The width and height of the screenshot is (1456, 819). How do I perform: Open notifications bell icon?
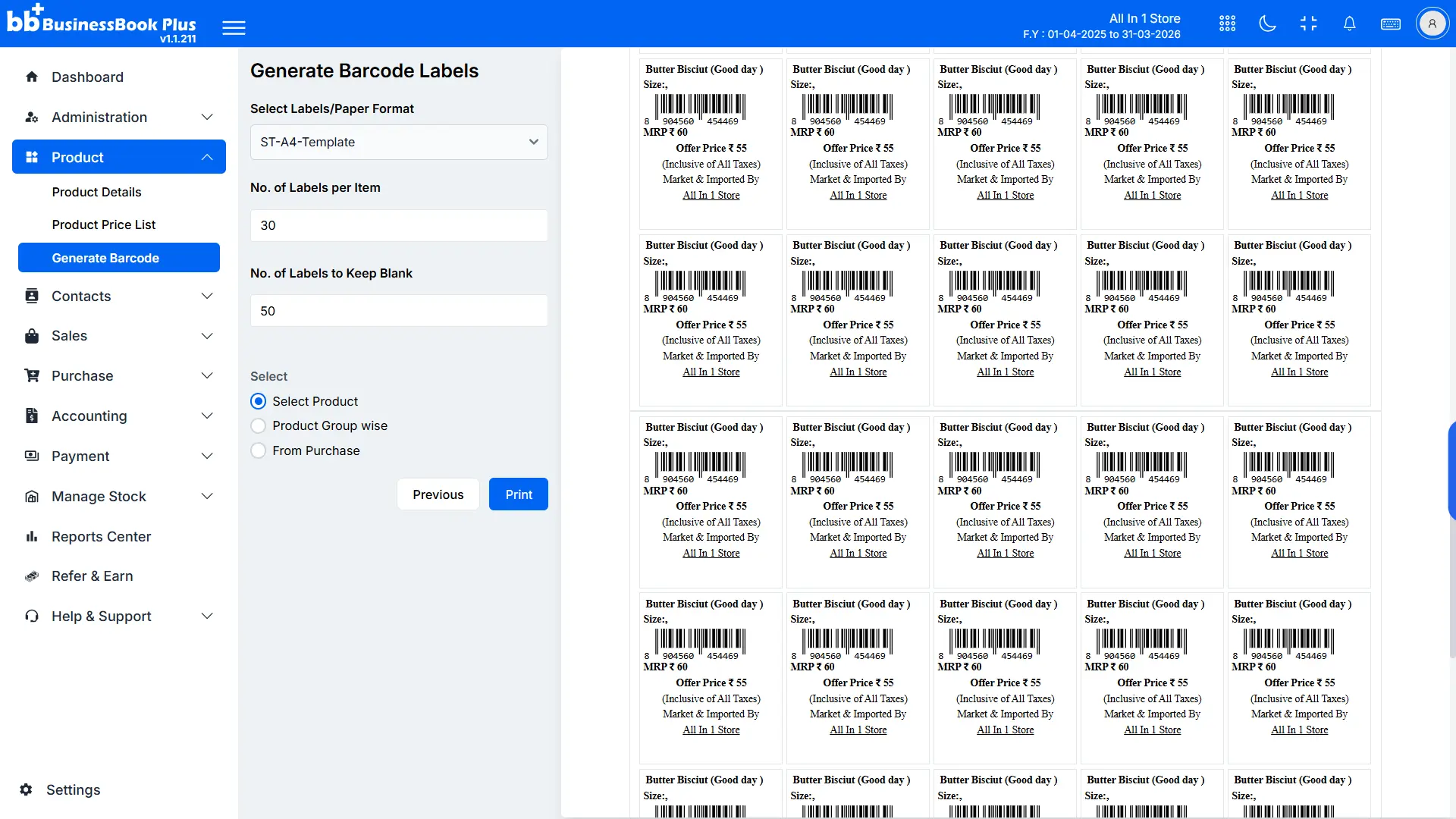pyautogui.click(x=1350, y=24)
